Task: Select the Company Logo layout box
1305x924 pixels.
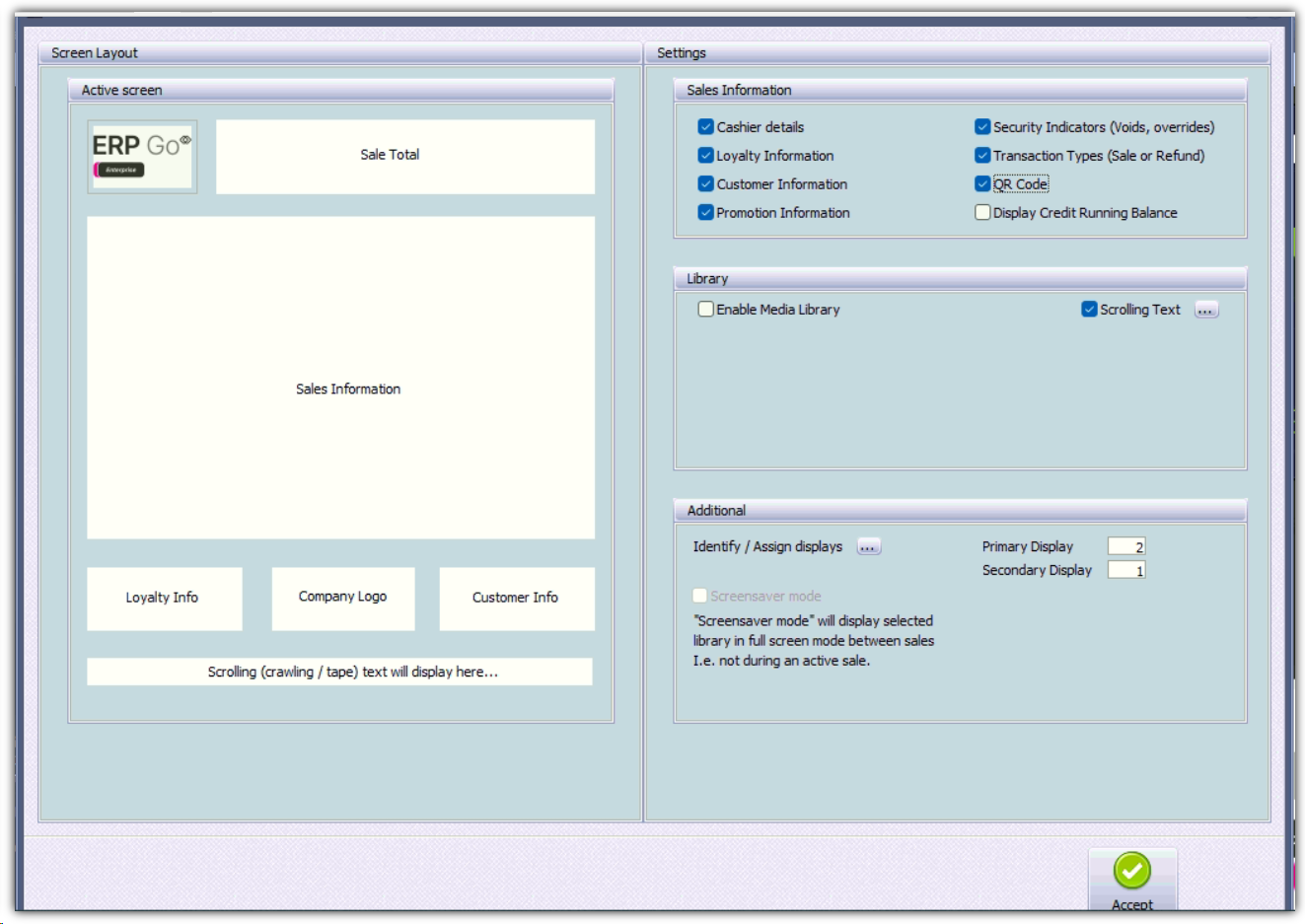Action: pyautogui.click(x=342, y=598)
